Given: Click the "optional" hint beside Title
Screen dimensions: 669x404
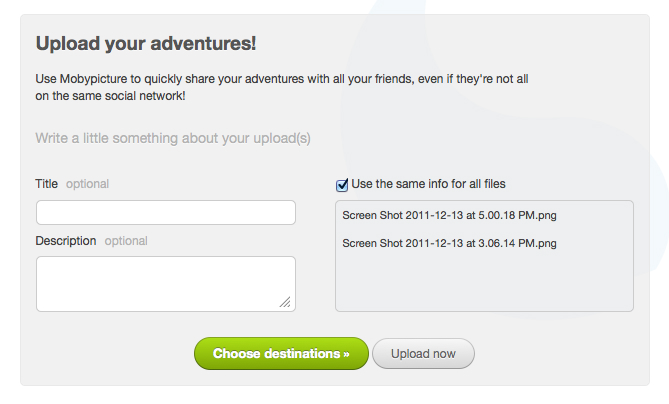Looking at the screenshot, I should (x=88, y=184).
